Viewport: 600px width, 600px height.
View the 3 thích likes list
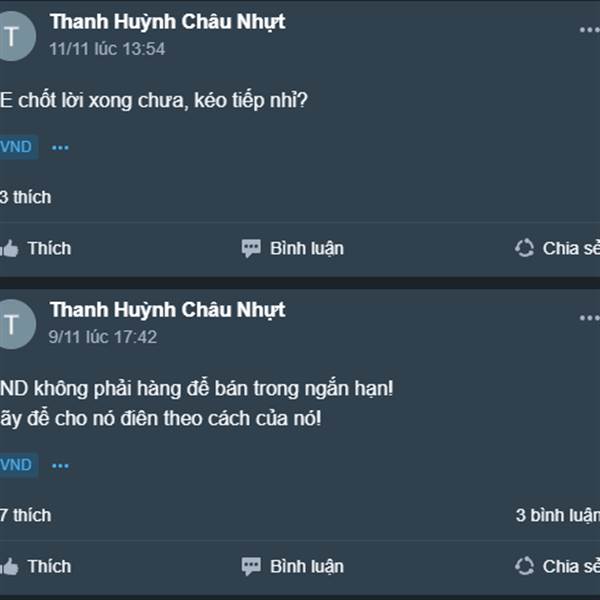26,197
